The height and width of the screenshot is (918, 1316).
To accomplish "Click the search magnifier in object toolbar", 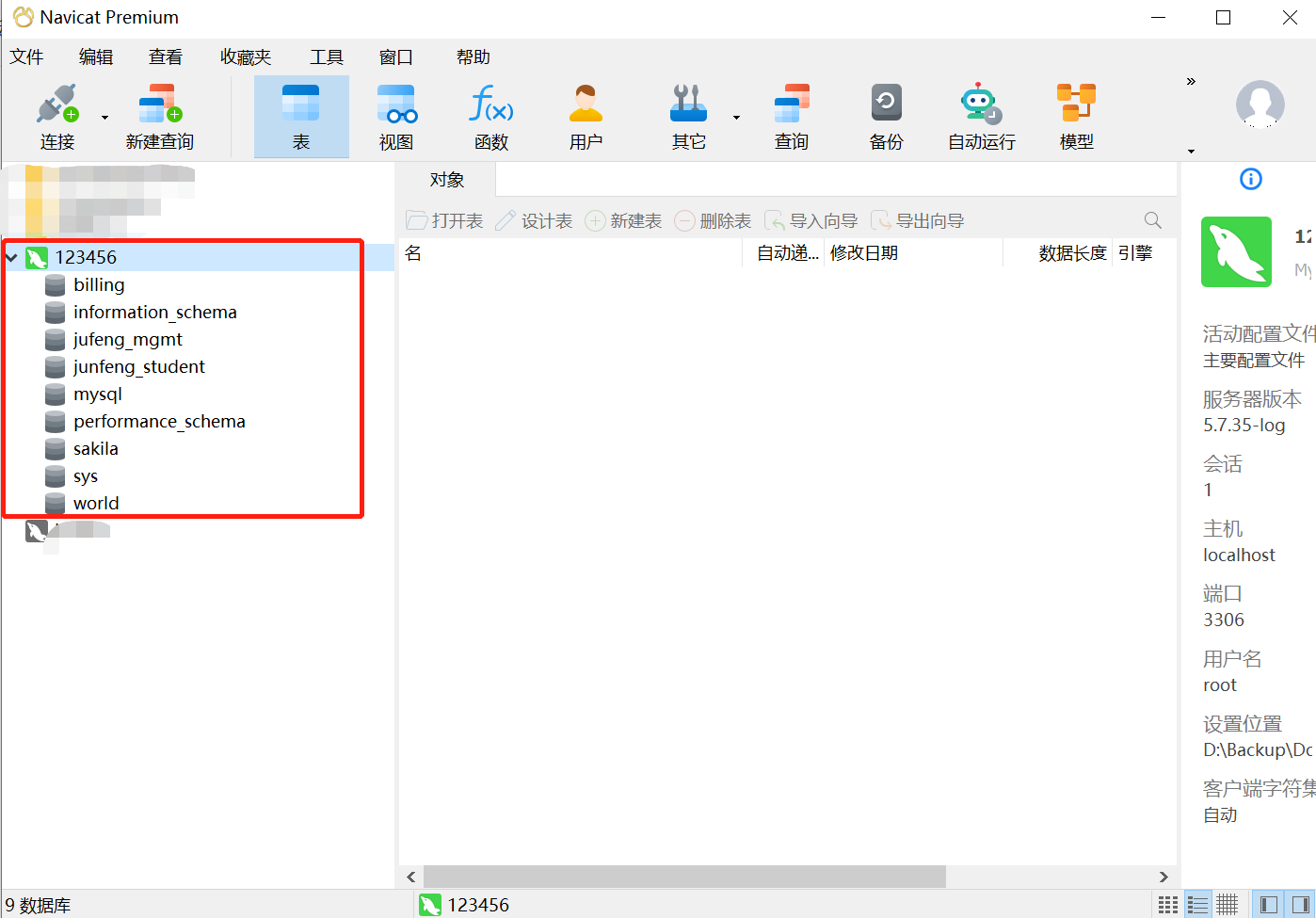I will 1152,220.
